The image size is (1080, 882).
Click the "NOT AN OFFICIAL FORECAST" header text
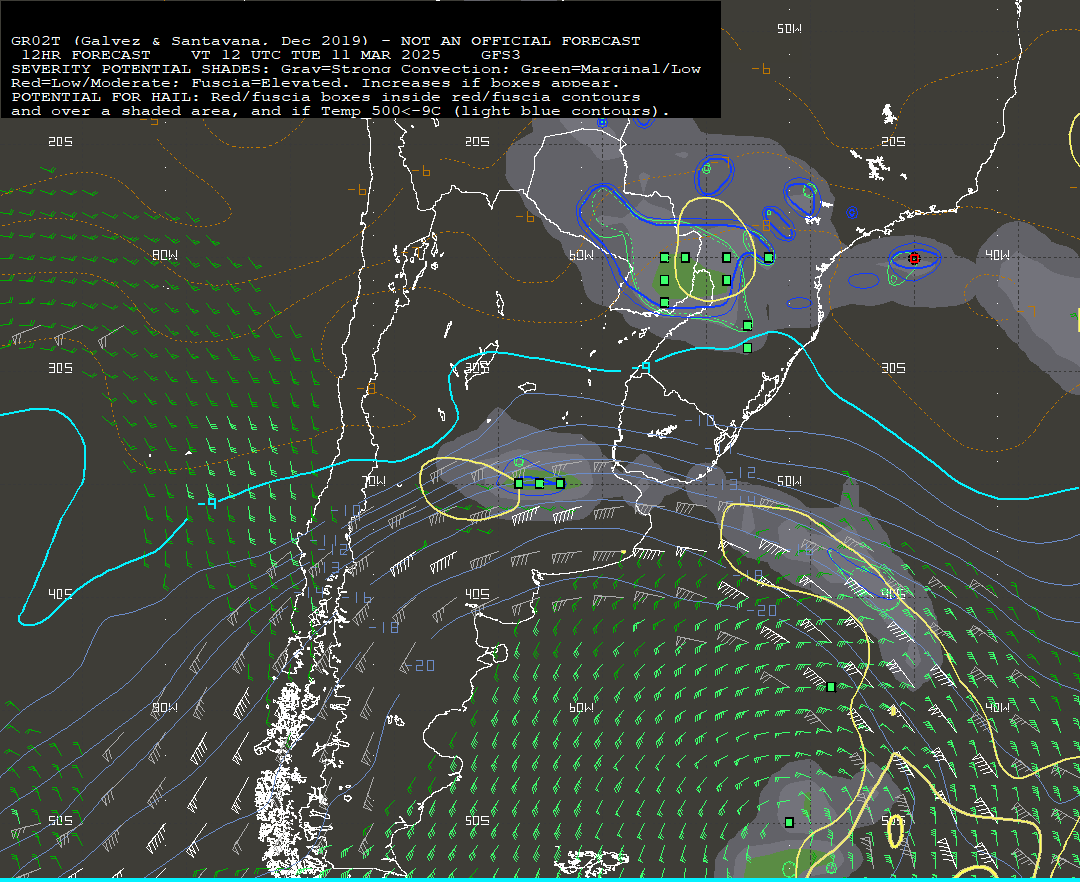point(520,41)
